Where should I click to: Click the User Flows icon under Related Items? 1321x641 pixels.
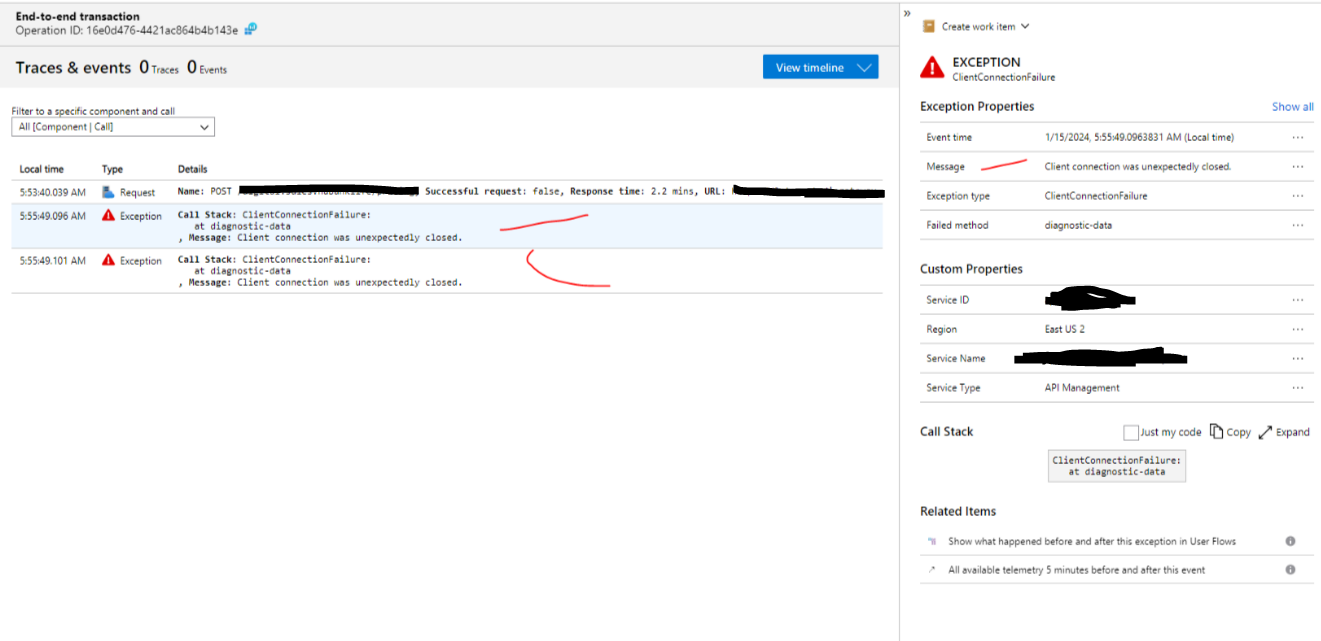[933, 540]
